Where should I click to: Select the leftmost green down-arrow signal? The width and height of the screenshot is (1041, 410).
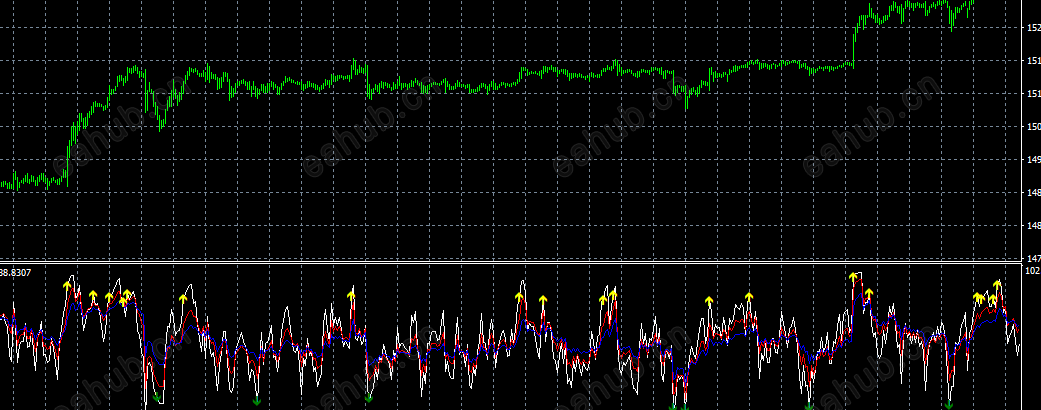click(x=157, y=397)
